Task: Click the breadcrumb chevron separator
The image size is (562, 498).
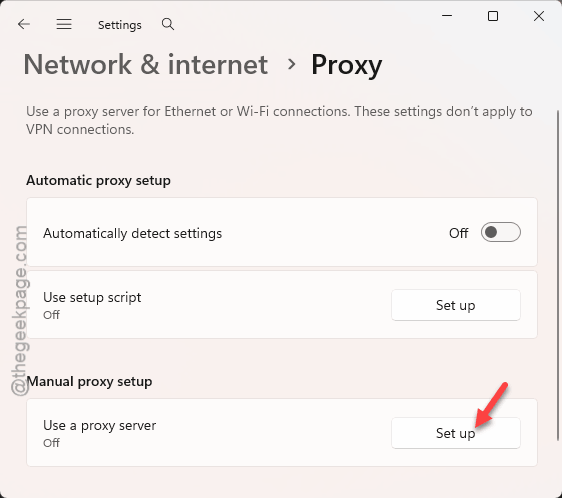Action: 292,65
